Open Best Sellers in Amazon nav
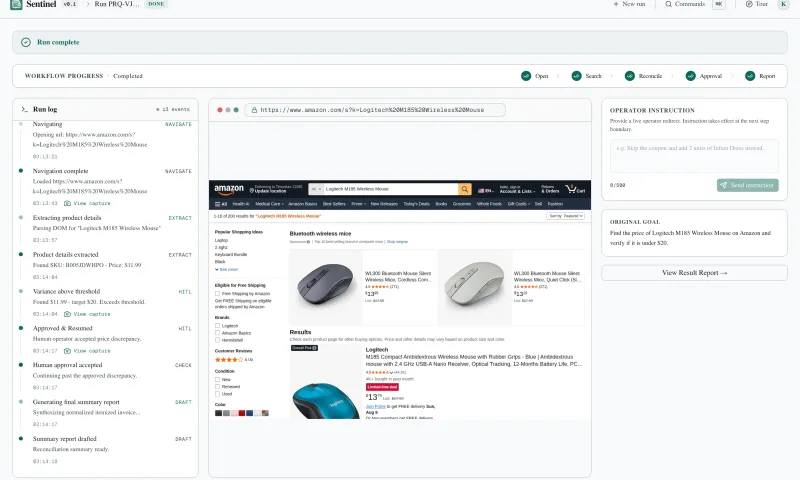Image resolution: width=800 pixels, height=480 pixels. pyautogui.click(x=334, y=204)
